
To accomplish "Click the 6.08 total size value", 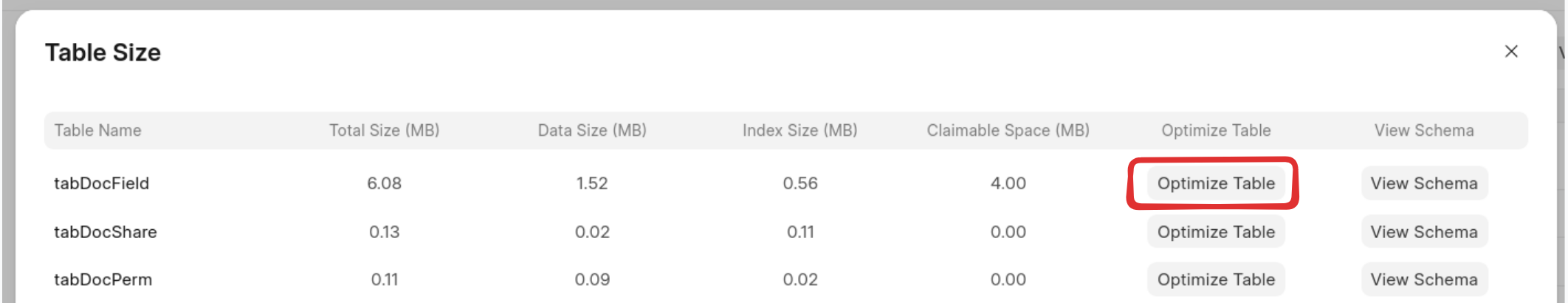I will (384, 183).
